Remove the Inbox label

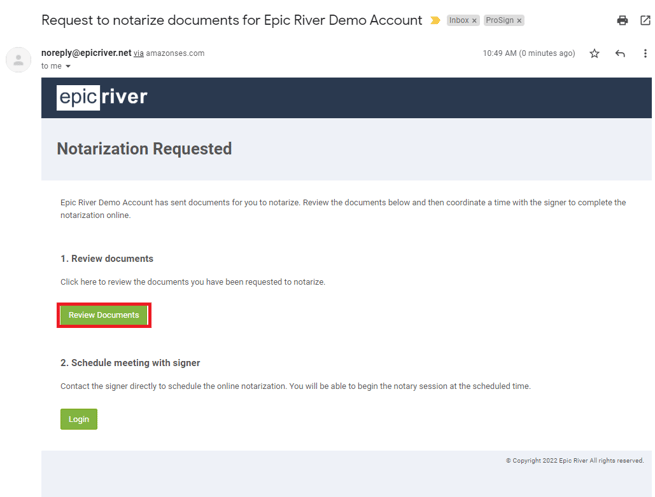[x=474, y=20]
